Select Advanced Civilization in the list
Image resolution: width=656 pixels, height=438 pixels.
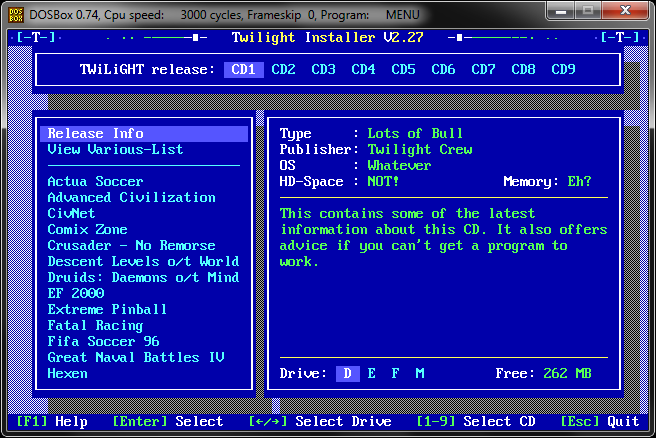pos(131,197)
